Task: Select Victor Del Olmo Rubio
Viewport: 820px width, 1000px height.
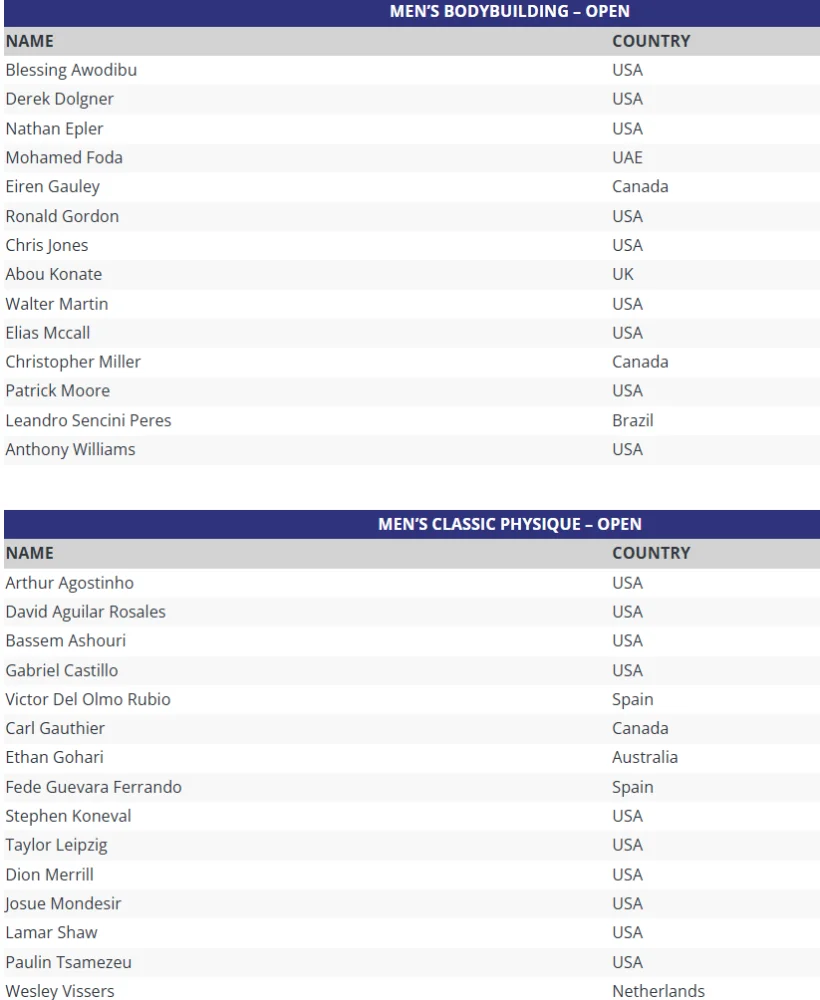Action: click(x=88, y=699)
